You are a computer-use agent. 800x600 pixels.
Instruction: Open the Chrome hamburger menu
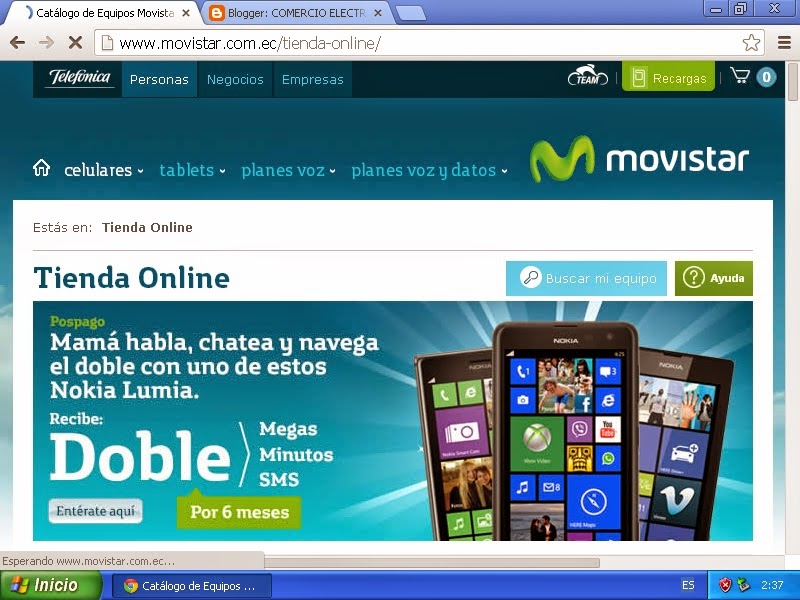[784, 43]
